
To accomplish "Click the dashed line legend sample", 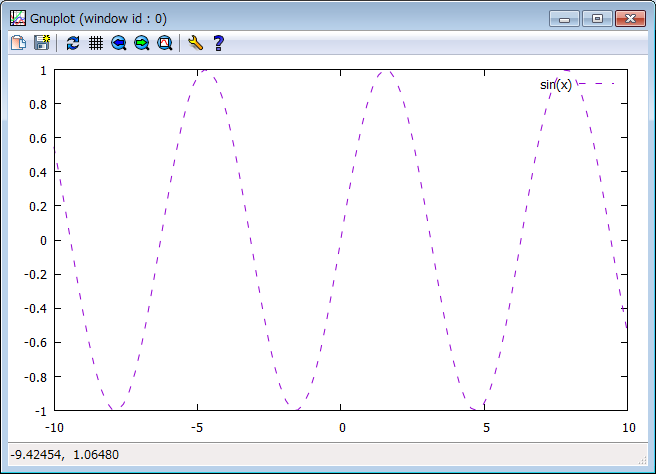I will click(x=595, y=85).
